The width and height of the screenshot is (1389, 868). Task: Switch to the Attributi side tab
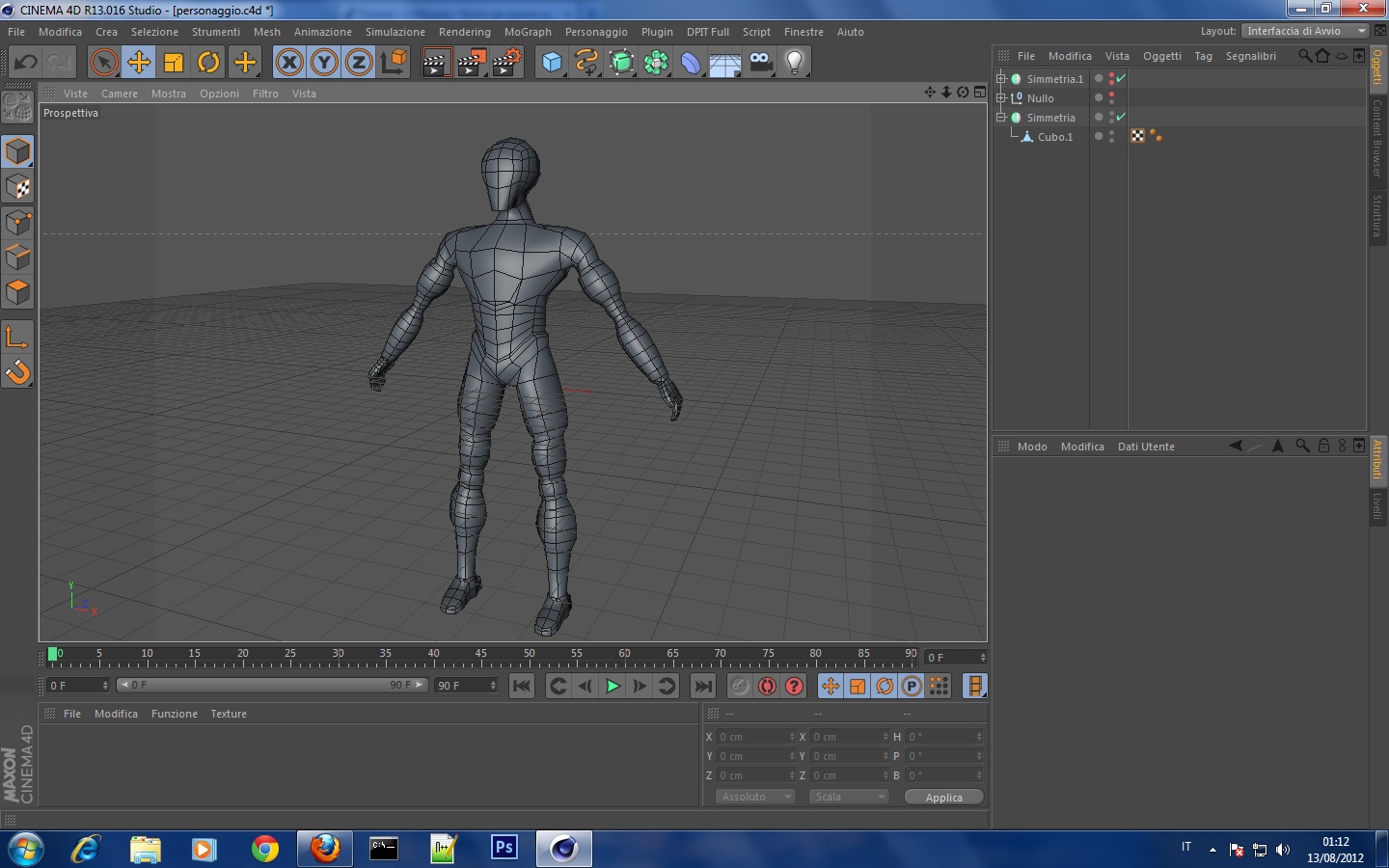click(1377, 459)
